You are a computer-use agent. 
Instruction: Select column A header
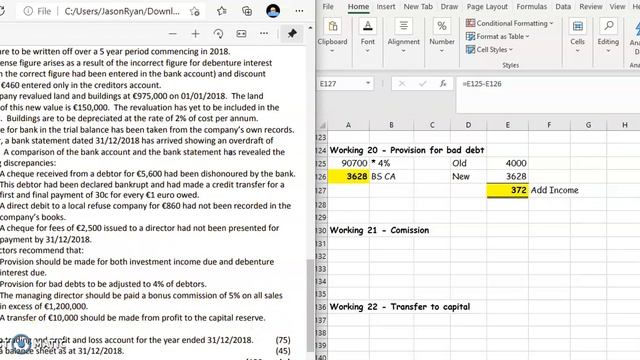348,125
